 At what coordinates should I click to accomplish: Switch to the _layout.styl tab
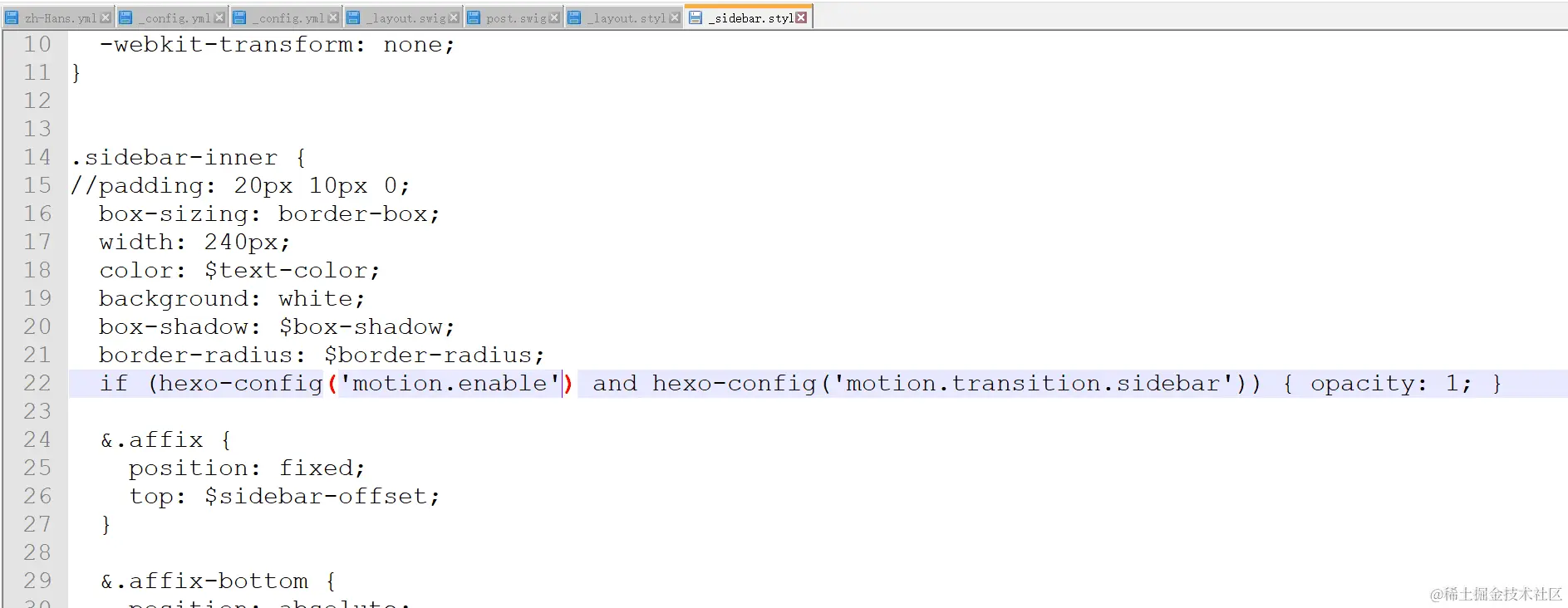tap(623, 17)
